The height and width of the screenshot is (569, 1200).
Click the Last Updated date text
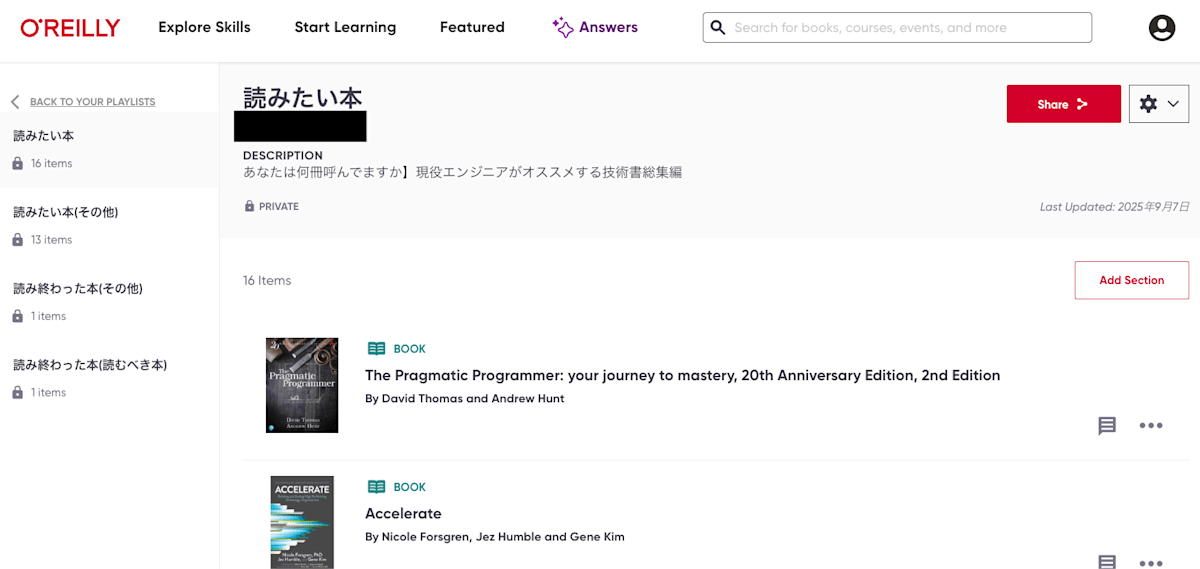[x=1115, y=207]
